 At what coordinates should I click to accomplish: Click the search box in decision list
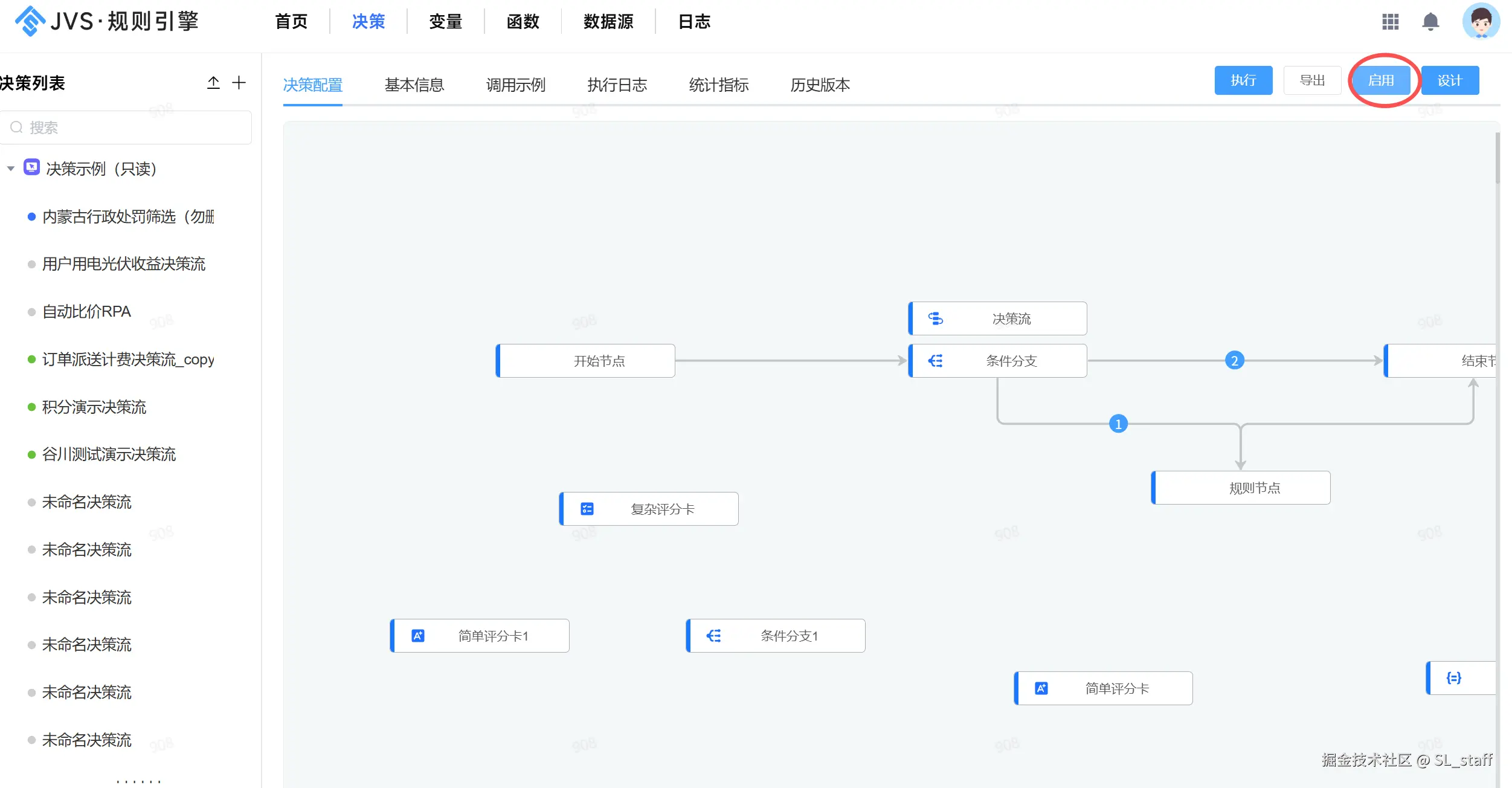(x=127, y=128)
